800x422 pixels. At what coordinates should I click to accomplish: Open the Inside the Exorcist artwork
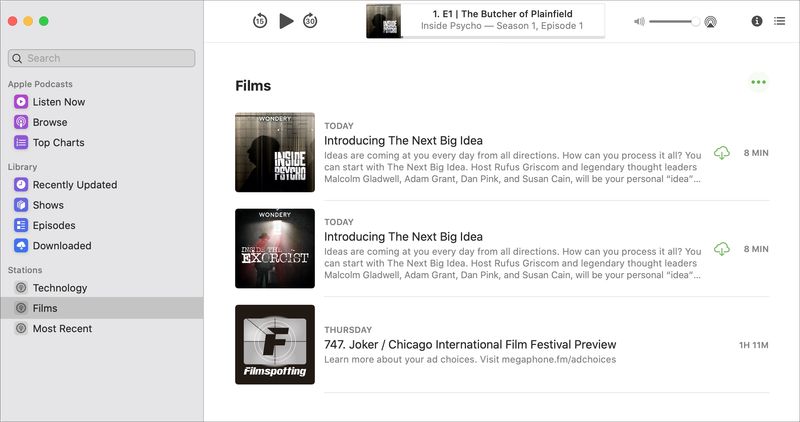[x=275, y=249]
